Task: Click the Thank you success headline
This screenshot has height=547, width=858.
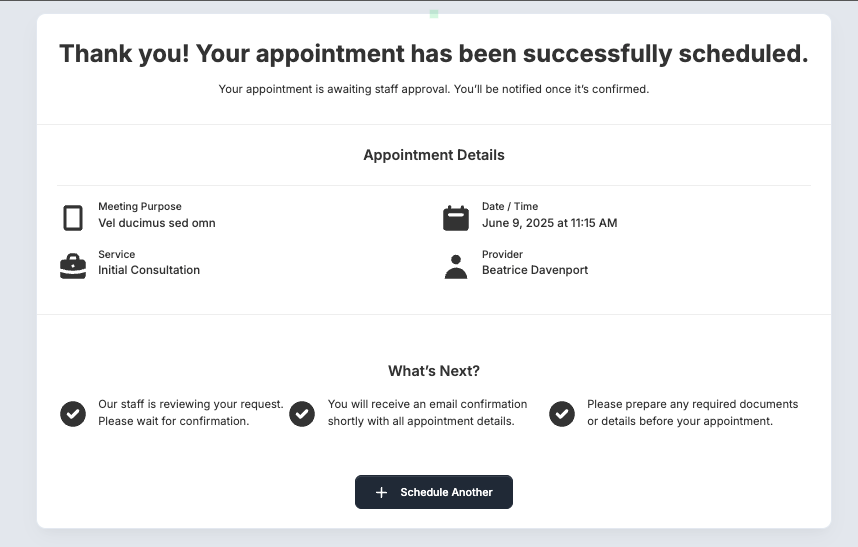Action: click(434, 54)
